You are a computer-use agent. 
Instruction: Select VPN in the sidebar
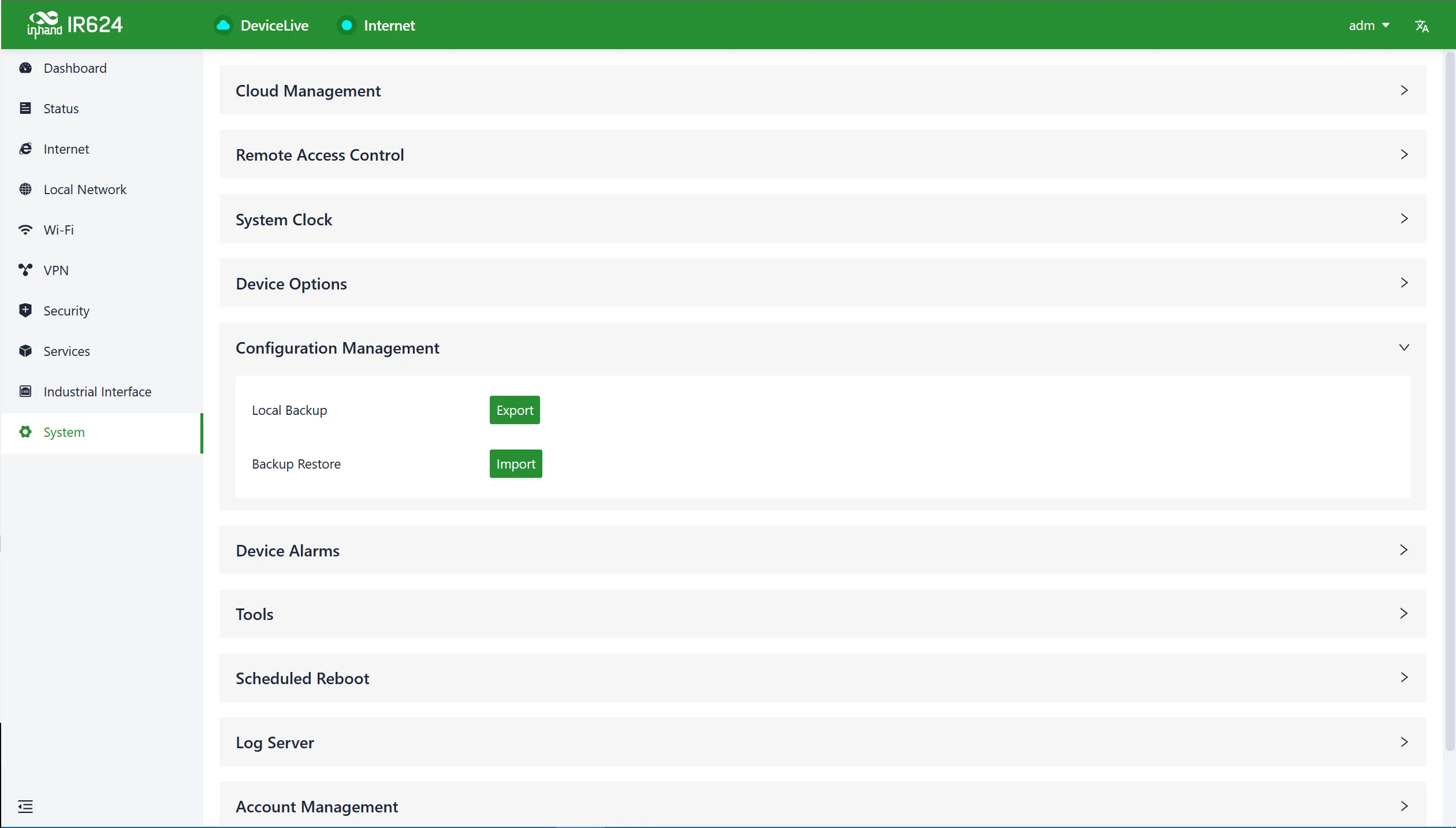[102, 270]
